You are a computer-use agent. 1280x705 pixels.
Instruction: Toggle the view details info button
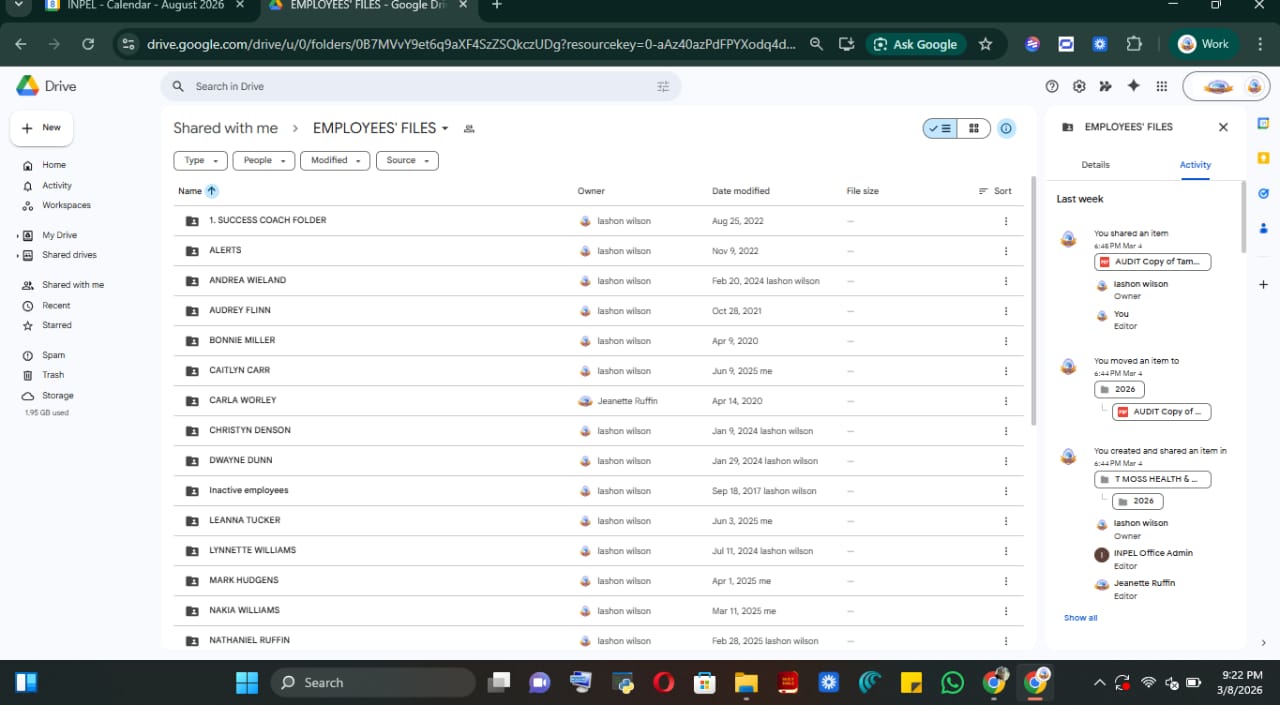(x=1006, y=128)
